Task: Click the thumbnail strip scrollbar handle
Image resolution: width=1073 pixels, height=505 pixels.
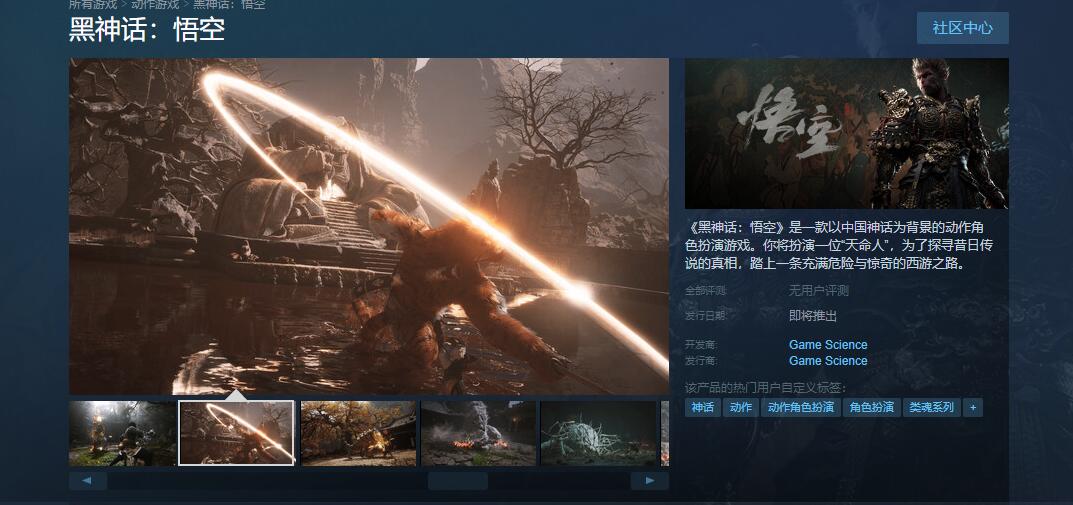Action: tap(457, 481)
